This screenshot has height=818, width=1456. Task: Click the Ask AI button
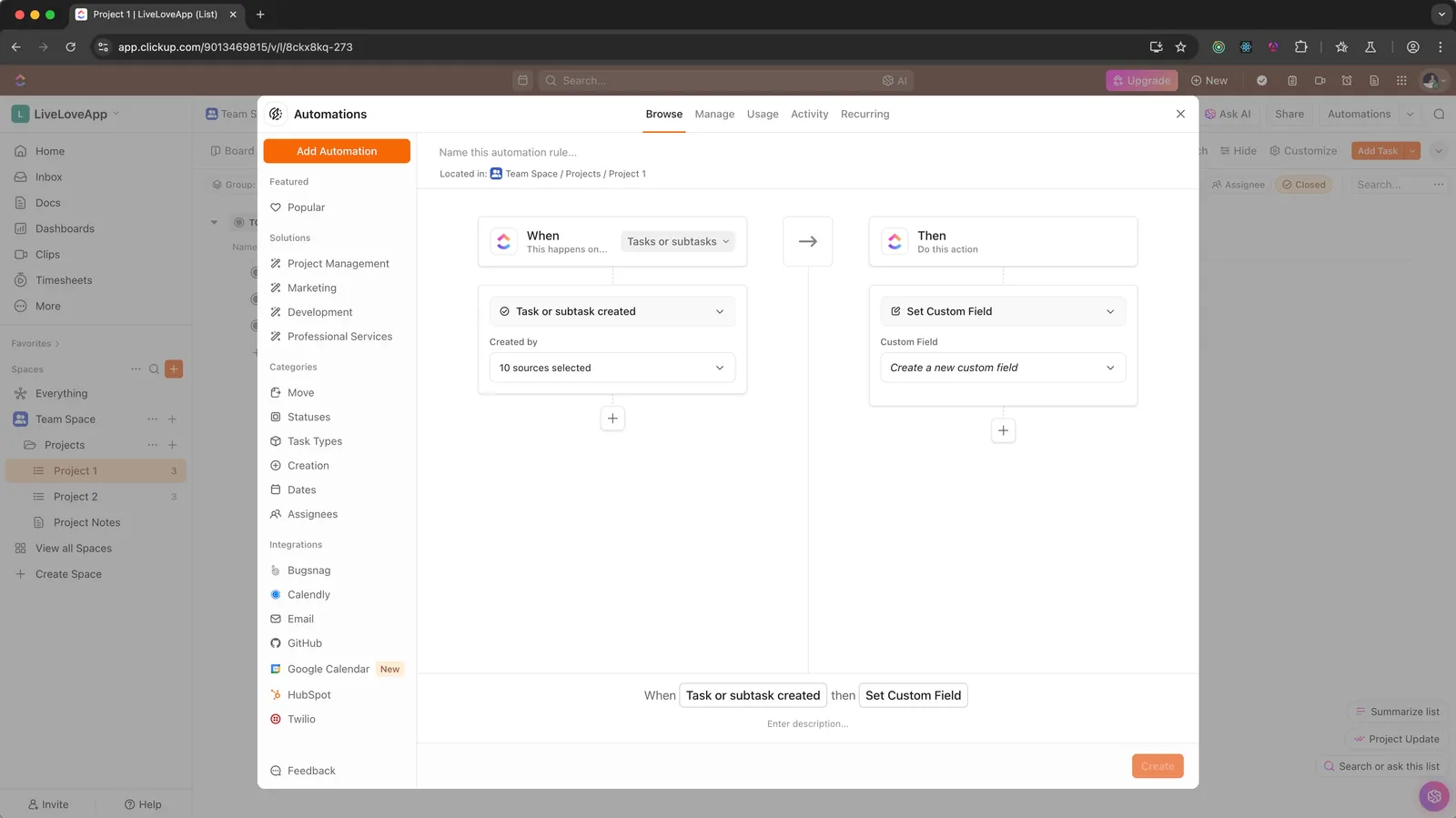[x=1228, y=115]
